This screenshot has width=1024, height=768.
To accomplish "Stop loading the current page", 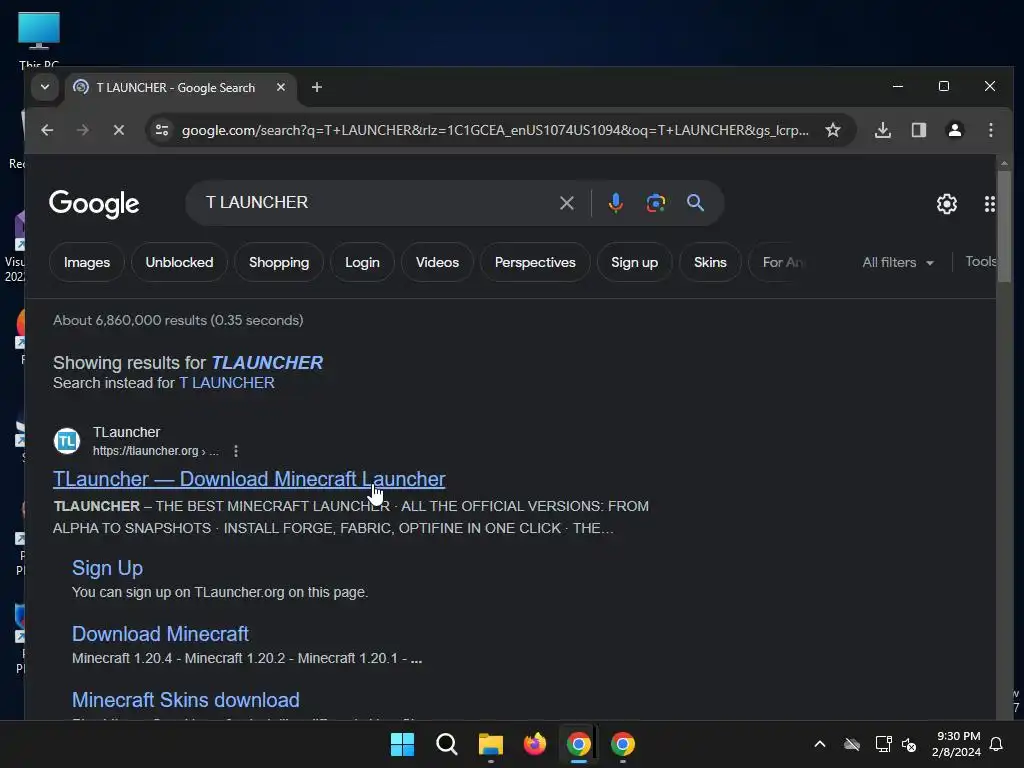I will [x=118, y=130].
